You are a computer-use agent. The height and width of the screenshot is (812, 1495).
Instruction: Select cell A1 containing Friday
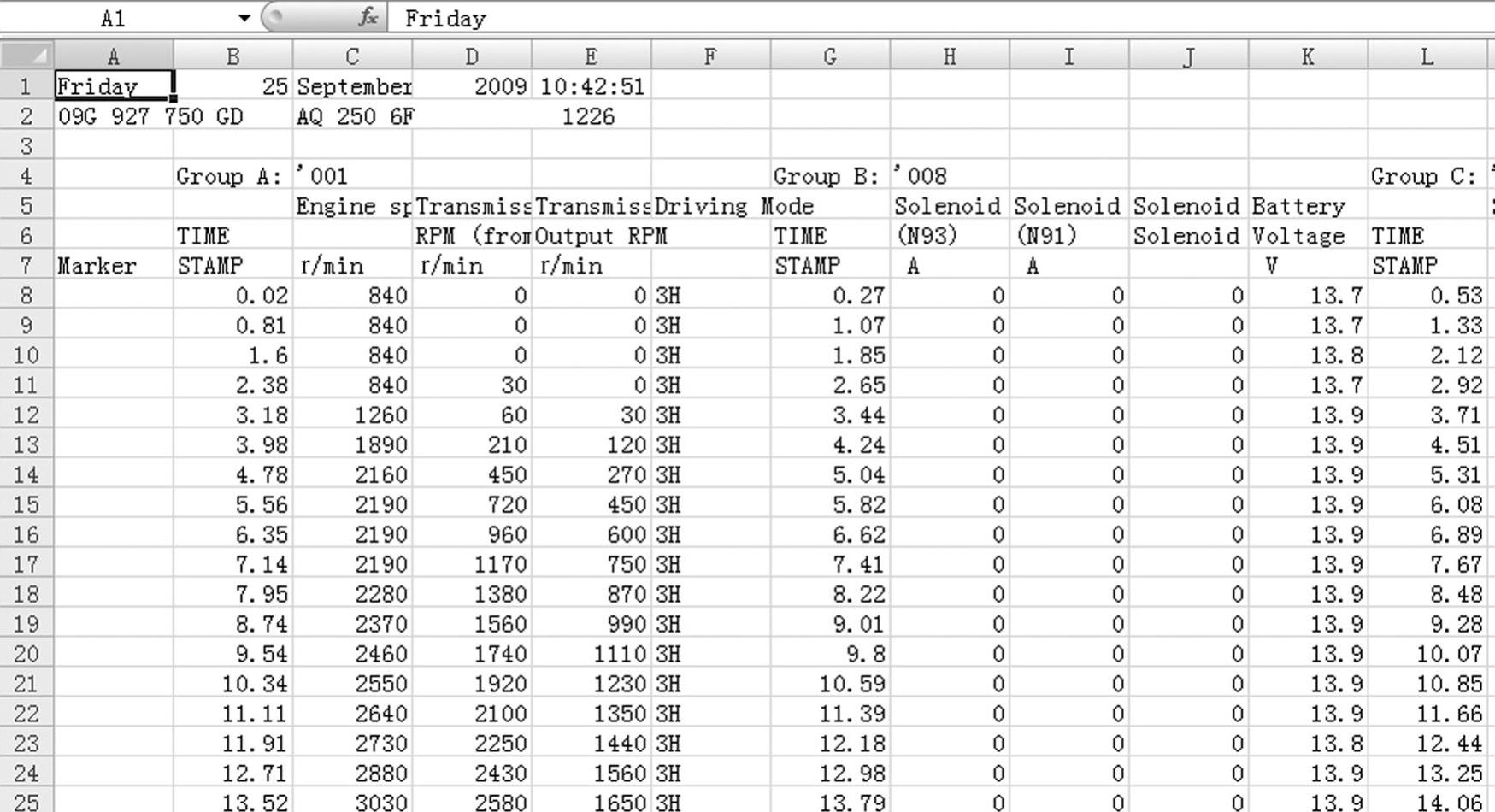[x=114, y=86]
